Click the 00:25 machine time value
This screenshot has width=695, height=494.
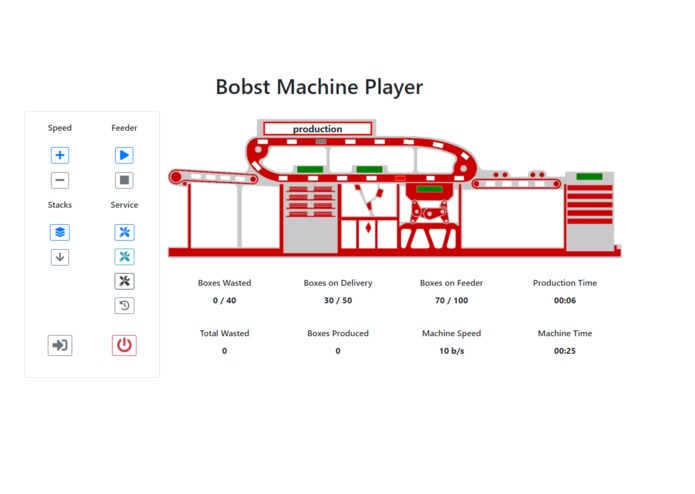point(565,351)
